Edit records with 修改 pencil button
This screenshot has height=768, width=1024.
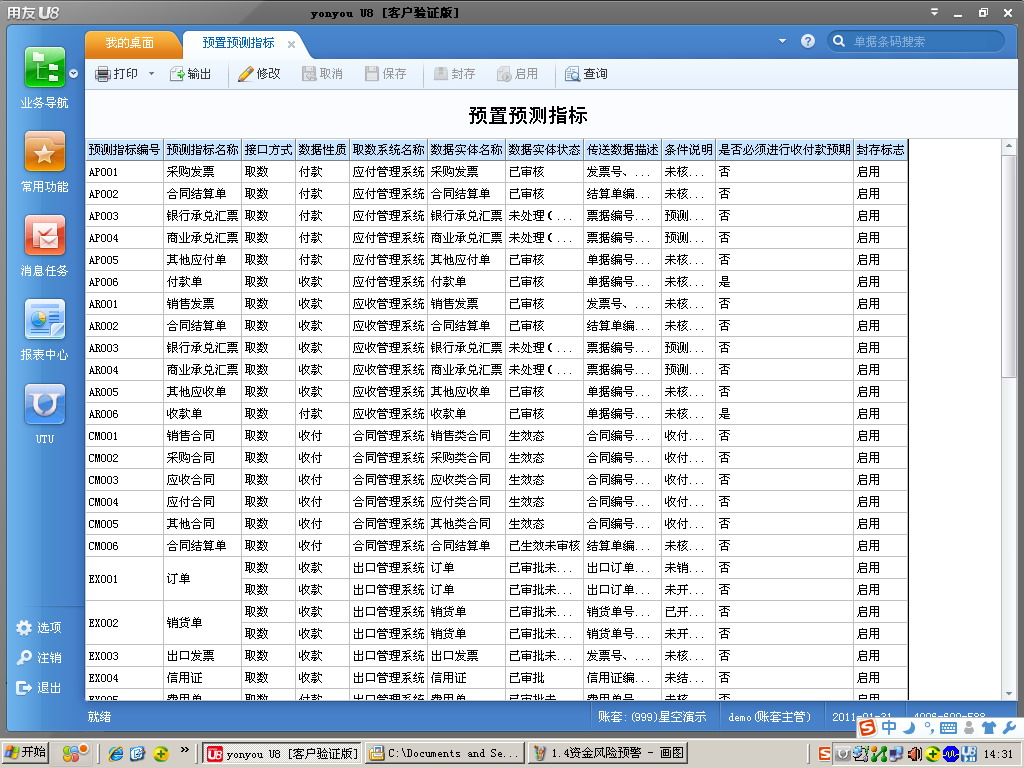tap(259, 74)
